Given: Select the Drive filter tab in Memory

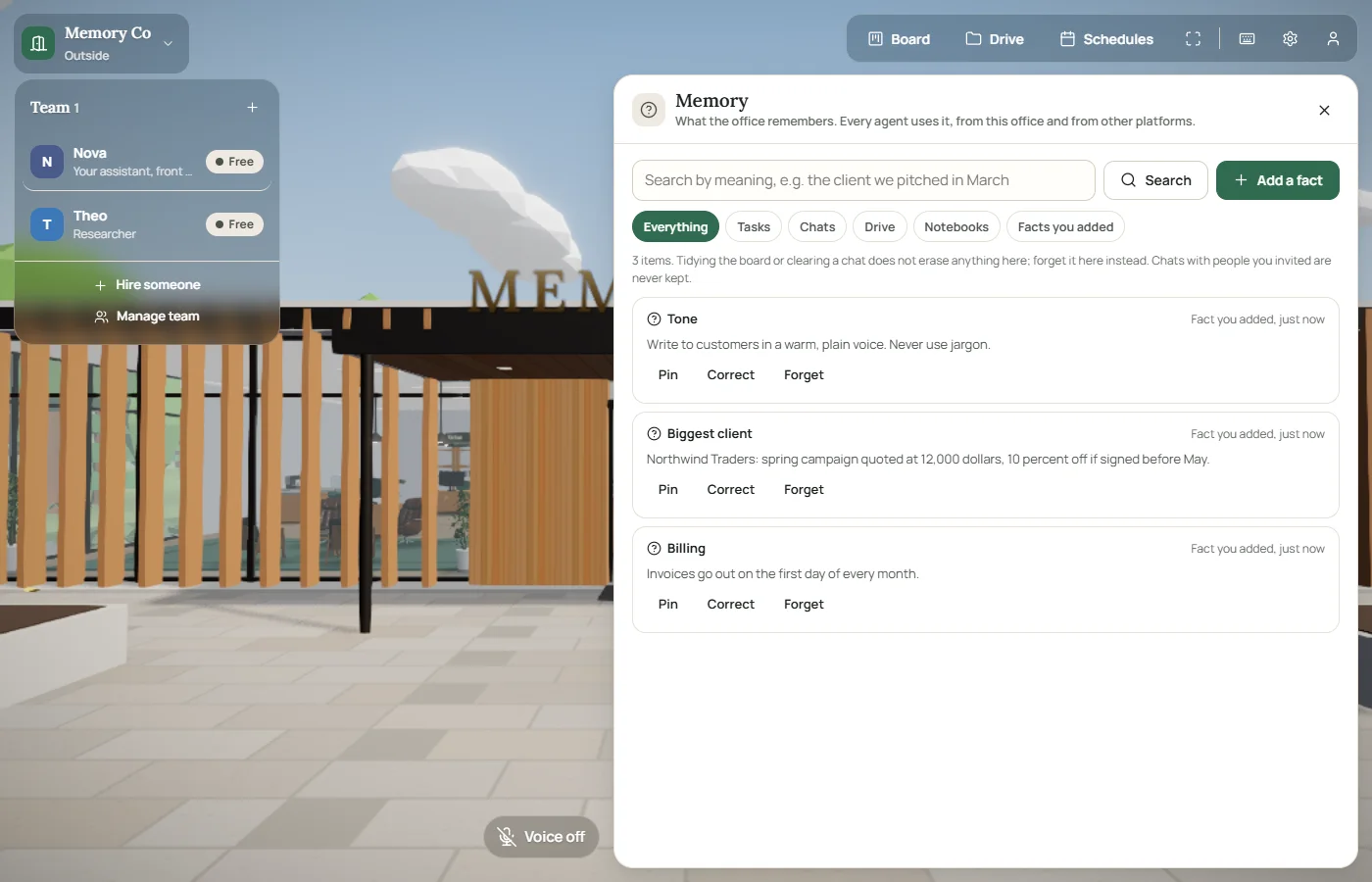Looking at the screenshot, I should [880, 226].
